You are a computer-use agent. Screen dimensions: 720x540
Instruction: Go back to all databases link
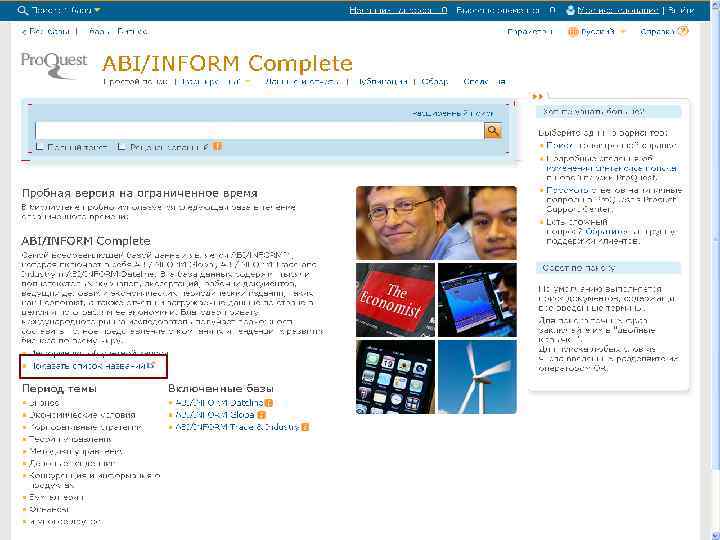pos(46,32)
